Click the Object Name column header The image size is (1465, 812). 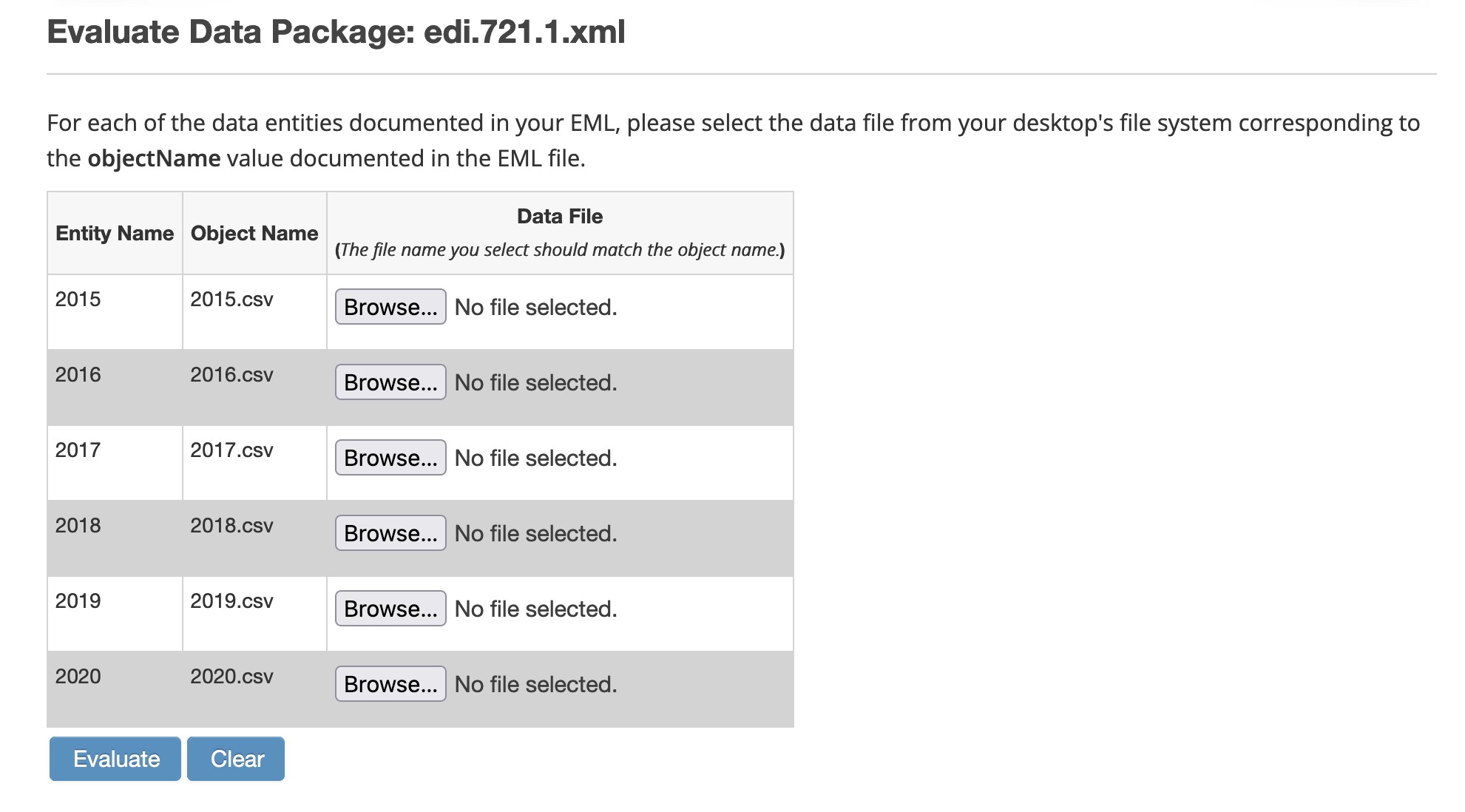tap(254, 234)
